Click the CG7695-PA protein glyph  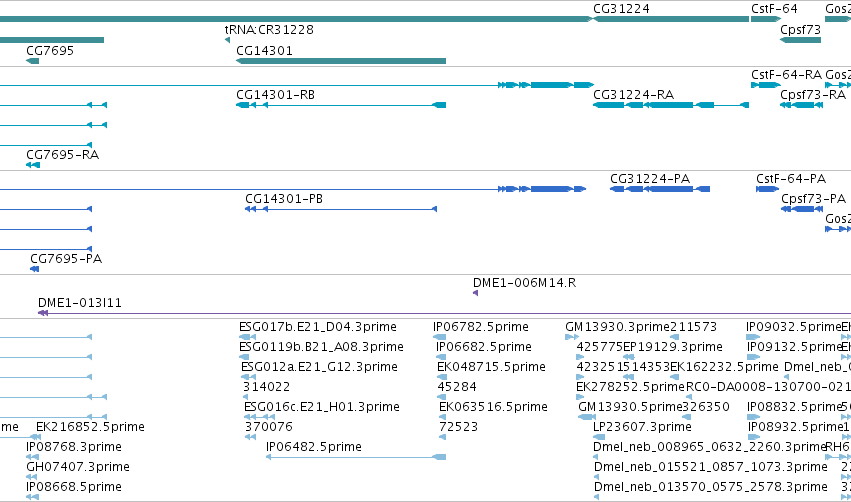(x=34, y=269)
